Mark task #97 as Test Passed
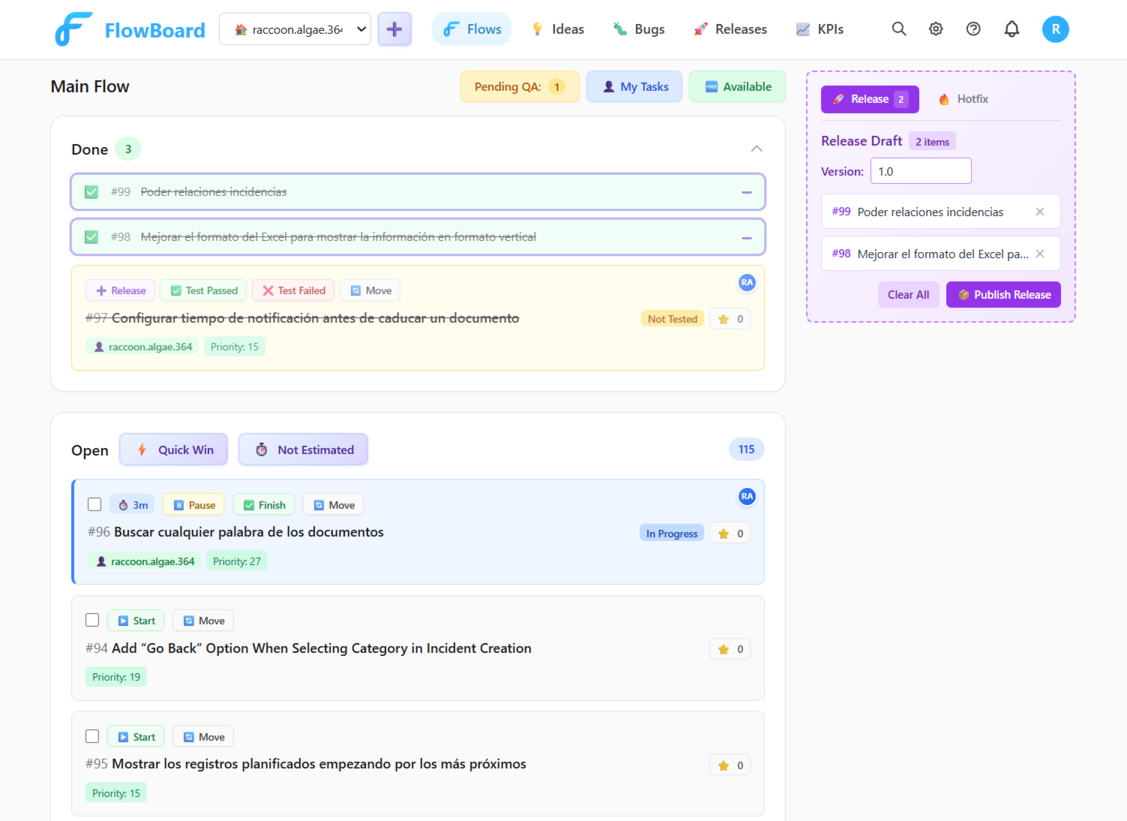 pyautogui.click(x=203, y=290)
